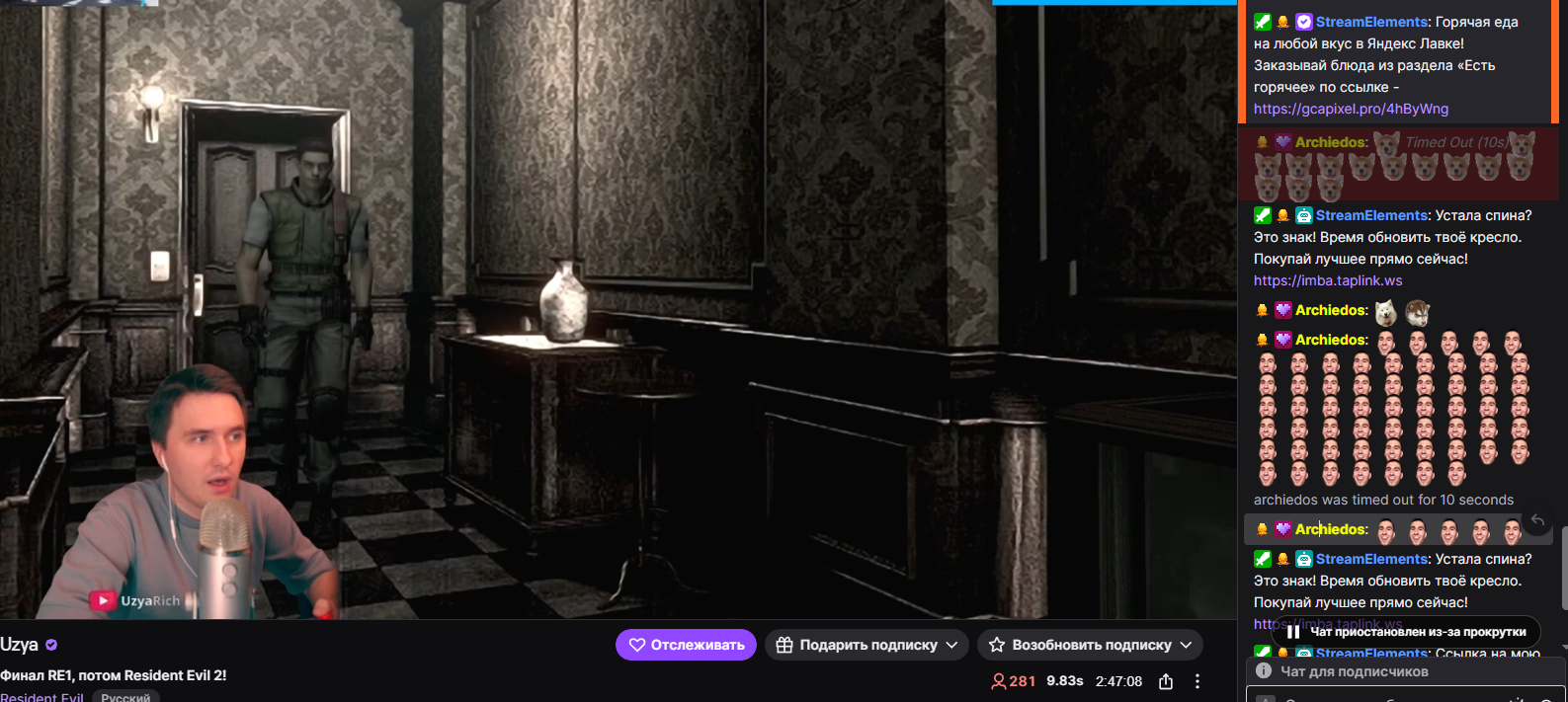Open the share stream icon
Viewport: 1568px width, 702px height.
pos(1166,681)
